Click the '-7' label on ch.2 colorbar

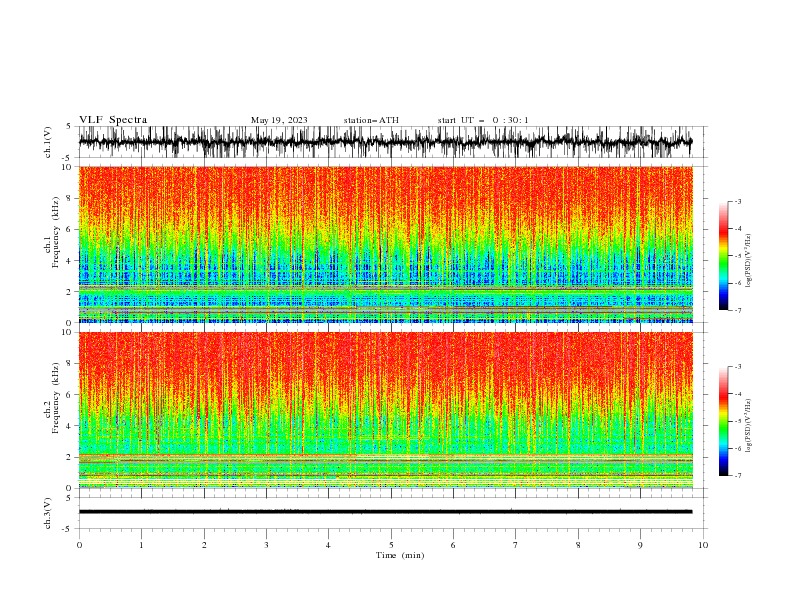coord(737,475)
